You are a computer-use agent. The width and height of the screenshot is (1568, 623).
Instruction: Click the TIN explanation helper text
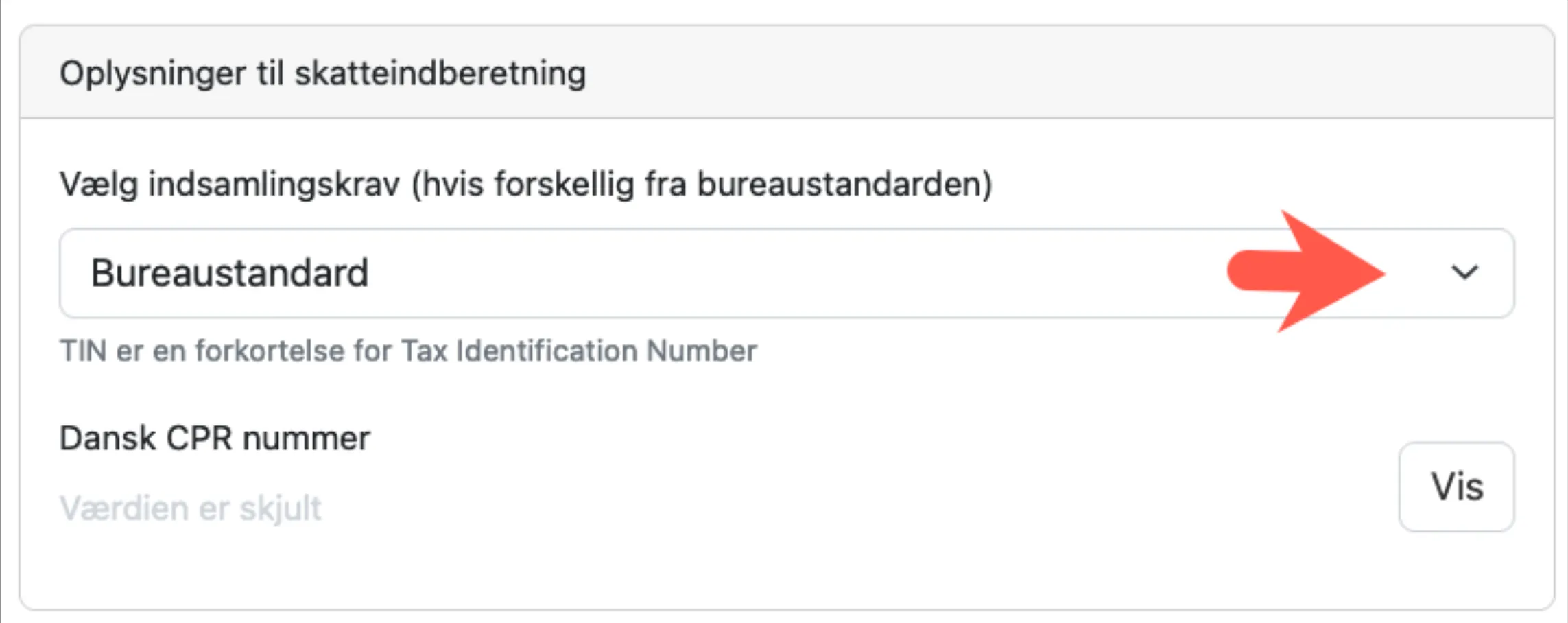tap(409, 351)
